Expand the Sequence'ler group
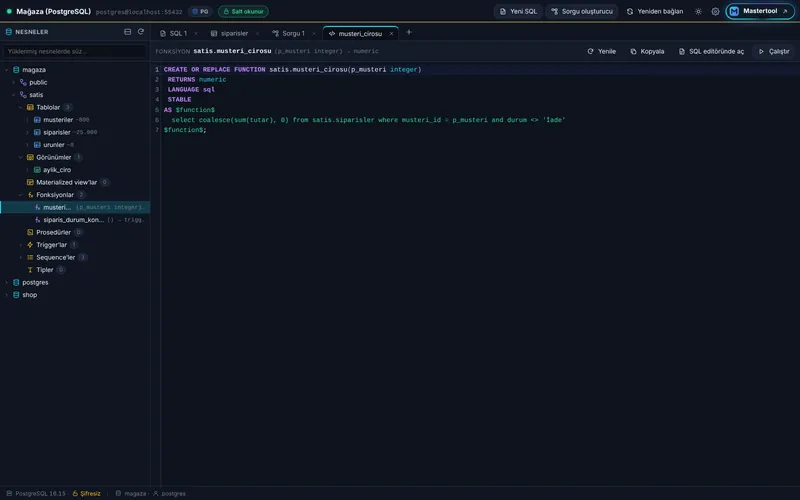 (20, 257)
